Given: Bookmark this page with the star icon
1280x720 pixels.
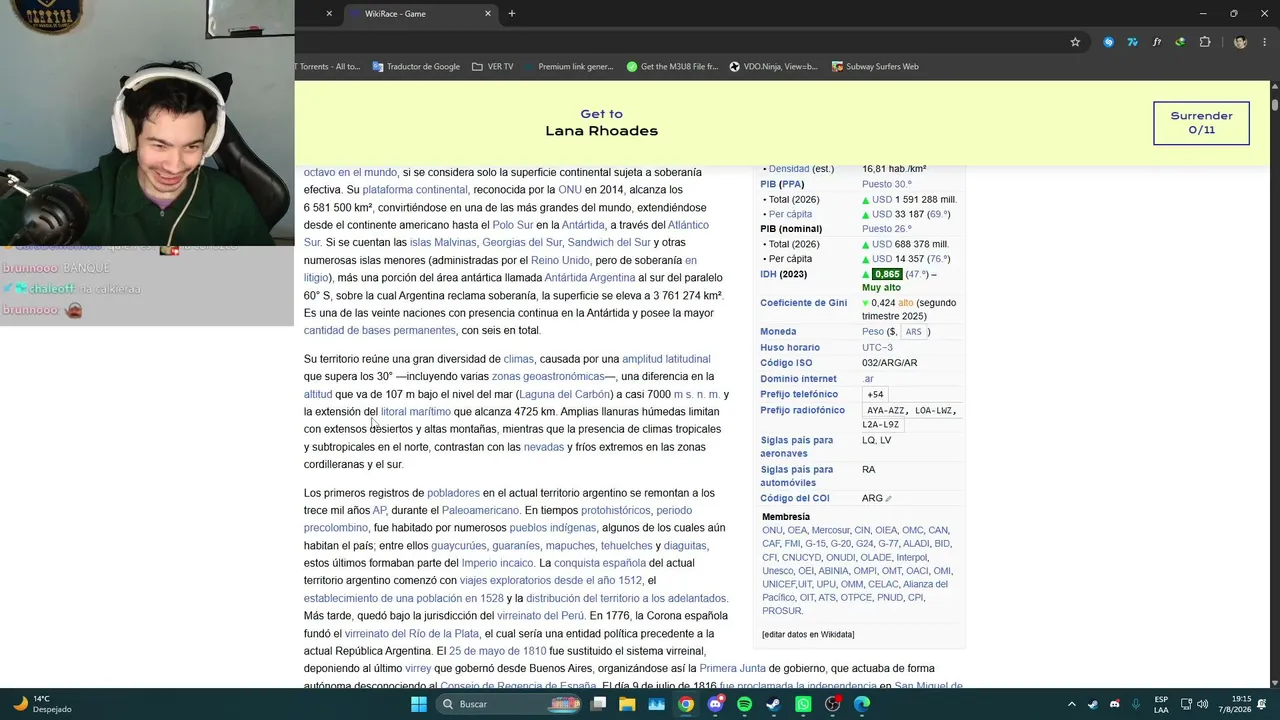Looking at the screenshot, I should coord(1075,42).
